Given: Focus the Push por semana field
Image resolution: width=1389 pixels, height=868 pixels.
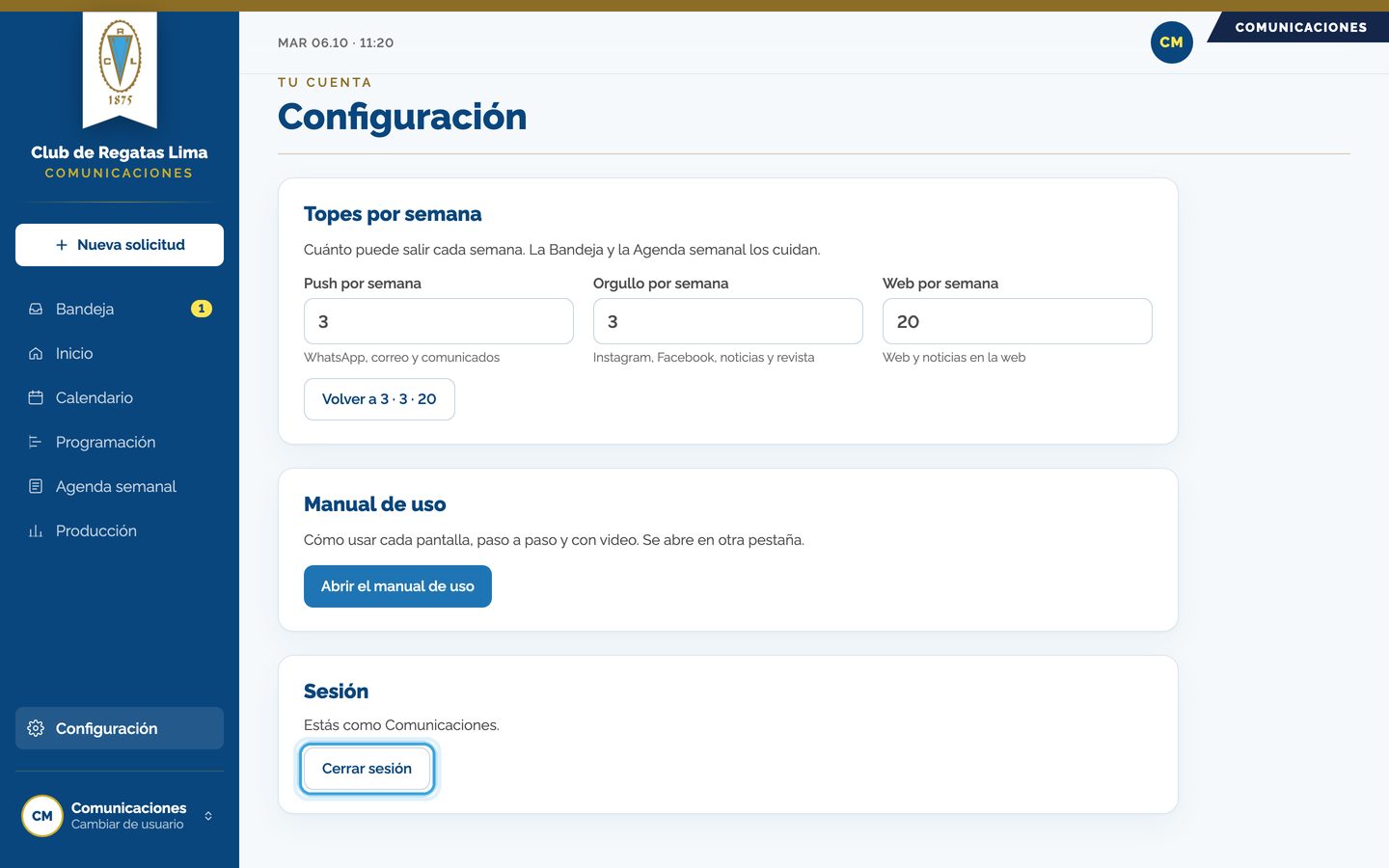Looking at the screenshot, I should point(439,321).
